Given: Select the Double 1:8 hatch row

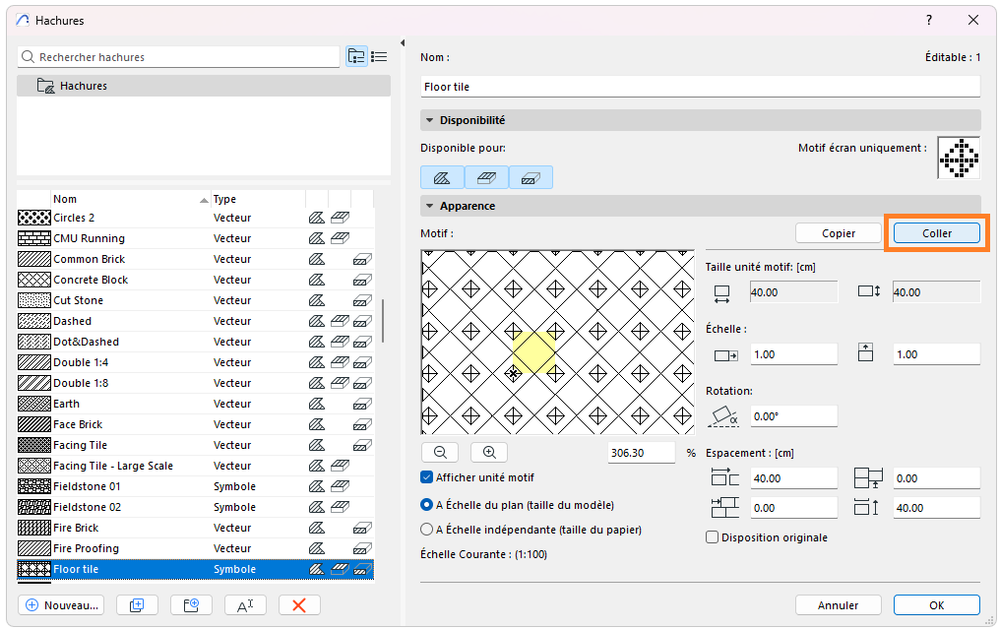Looking at the screenshot, I should point(196,383).
